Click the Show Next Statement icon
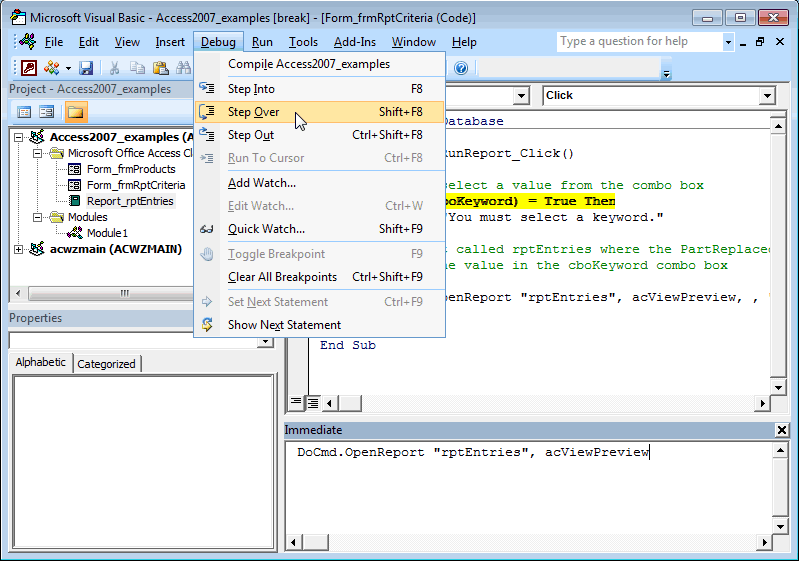 207,325
